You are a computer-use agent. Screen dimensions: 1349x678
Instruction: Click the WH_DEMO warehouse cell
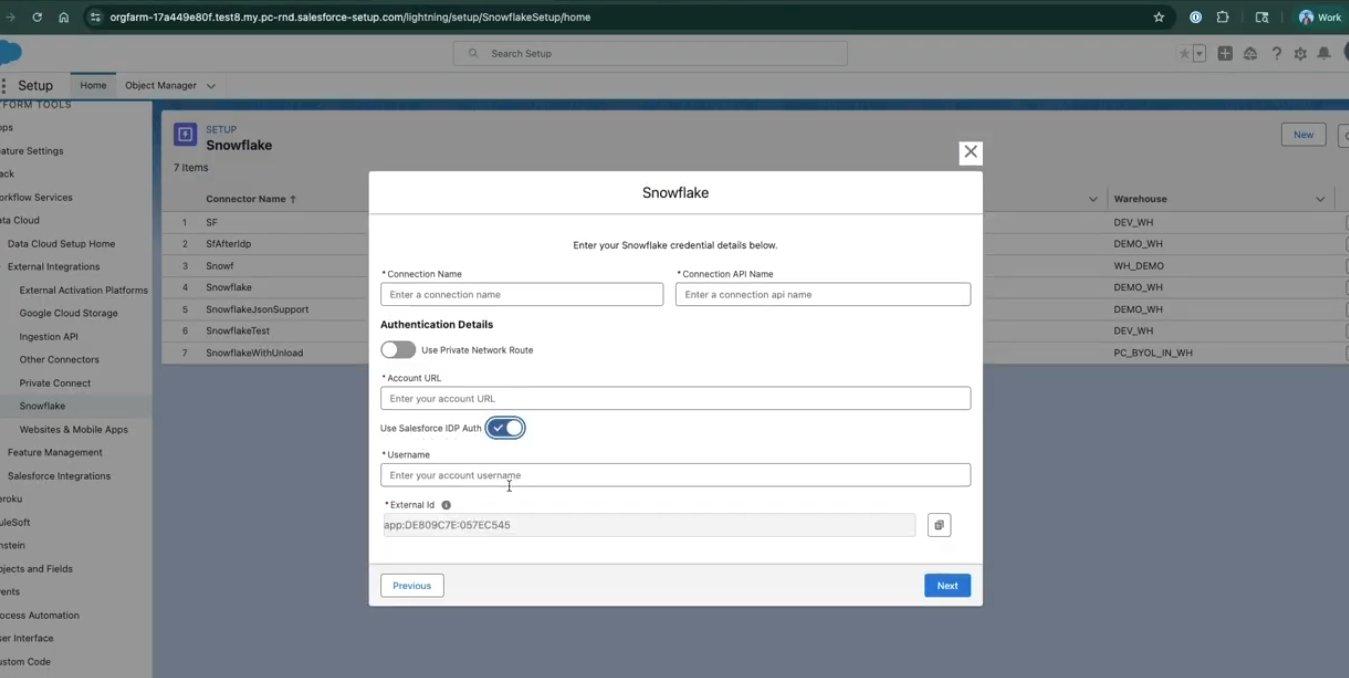click(x=1139, y=266)
